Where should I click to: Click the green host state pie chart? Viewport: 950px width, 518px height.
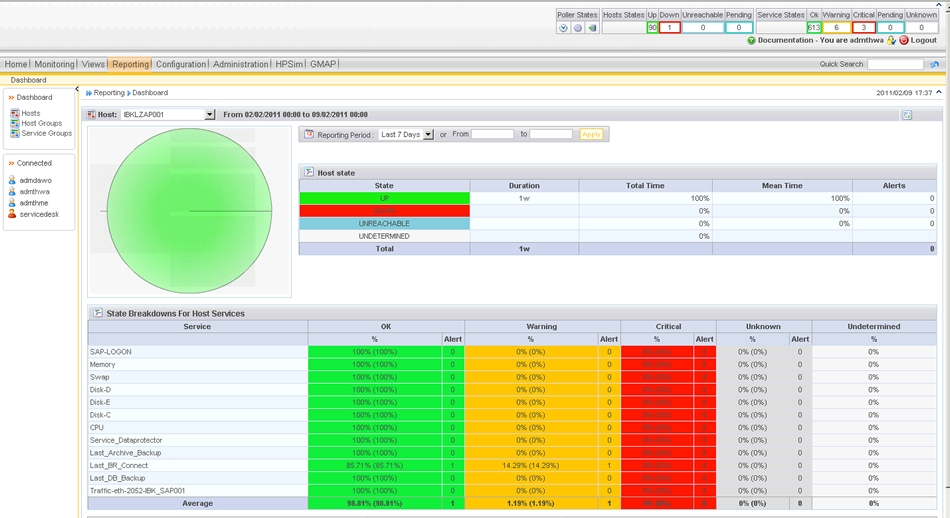tap(189, 211)
